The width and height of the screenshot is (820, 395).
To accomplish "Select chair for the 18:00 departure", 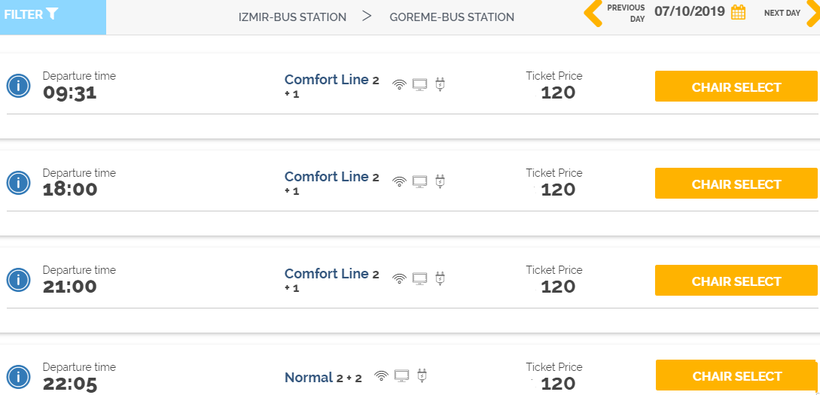I will coord(736,184).
